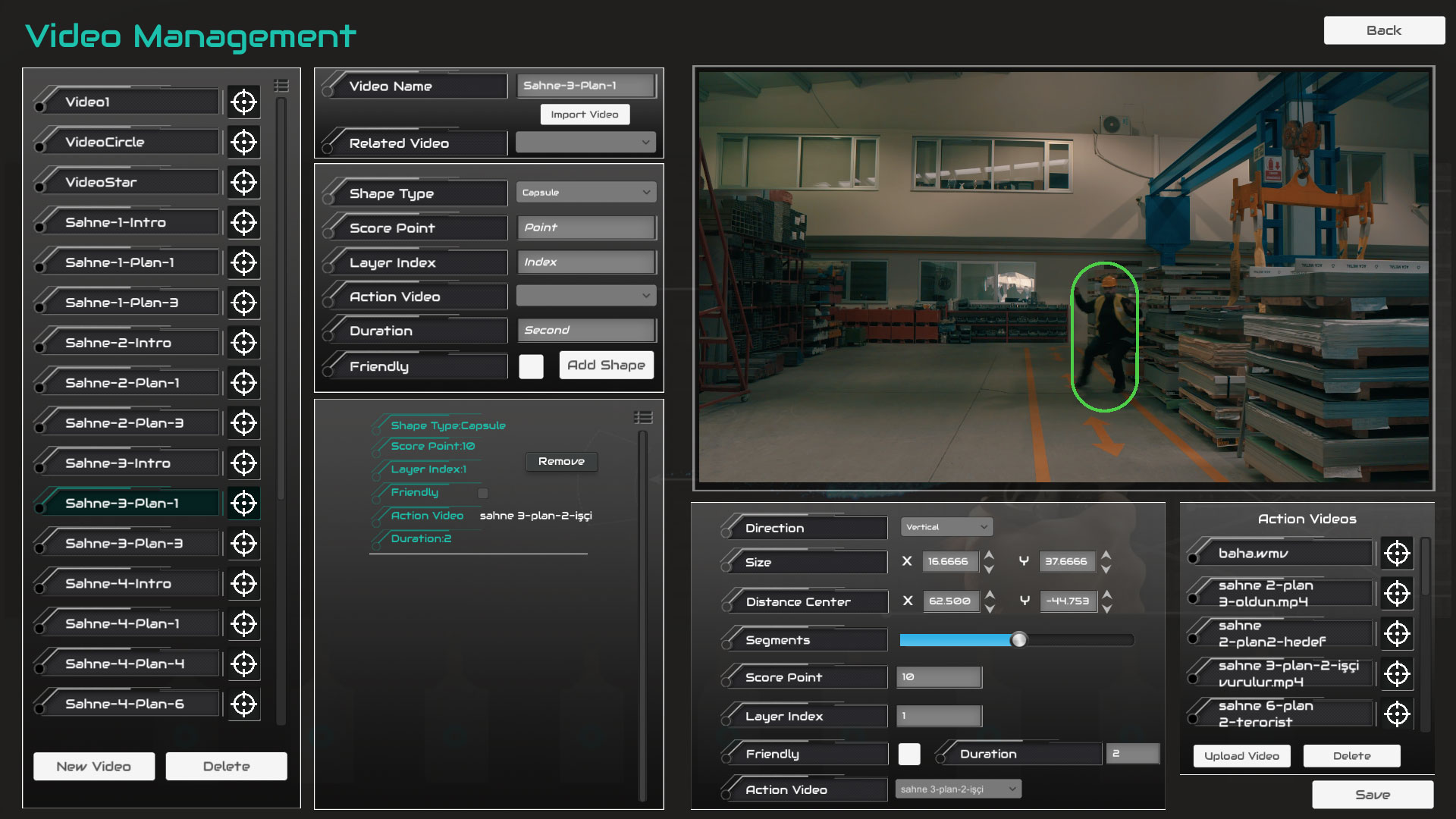Enable the white toggle next to Friendly label
This screenshot has height=819, width=1456.
[x=530, y=365]
